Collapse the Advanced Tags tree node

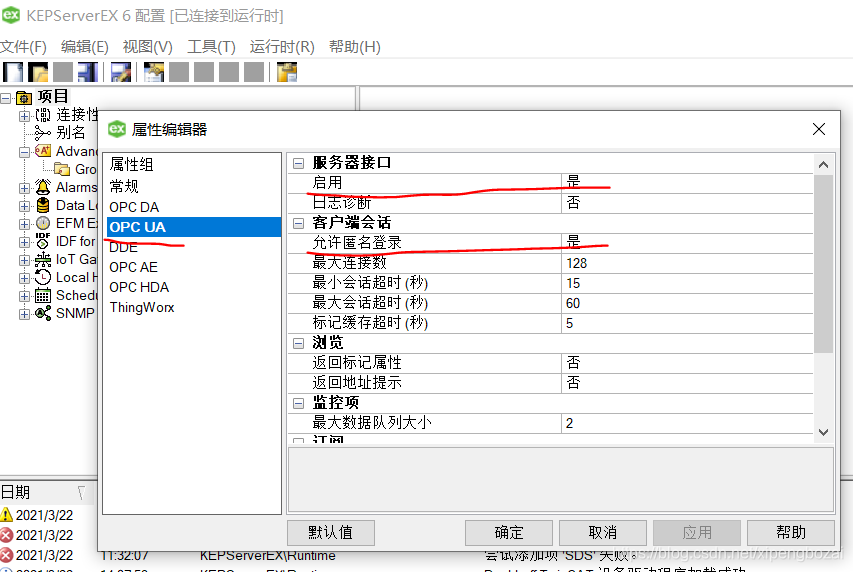[x=24, y=152]
